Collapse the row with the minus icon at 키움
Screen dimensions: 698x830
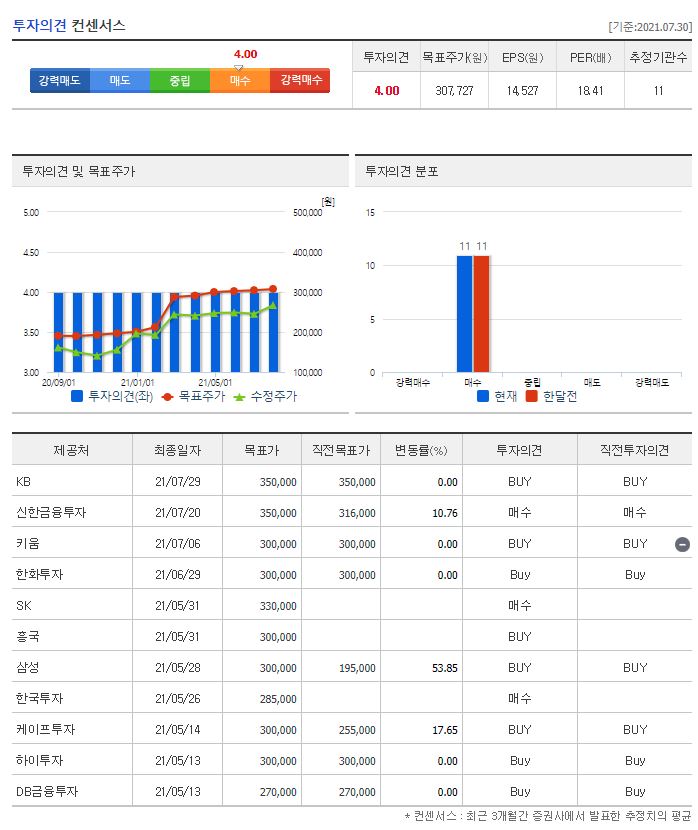tap(682, 544)
